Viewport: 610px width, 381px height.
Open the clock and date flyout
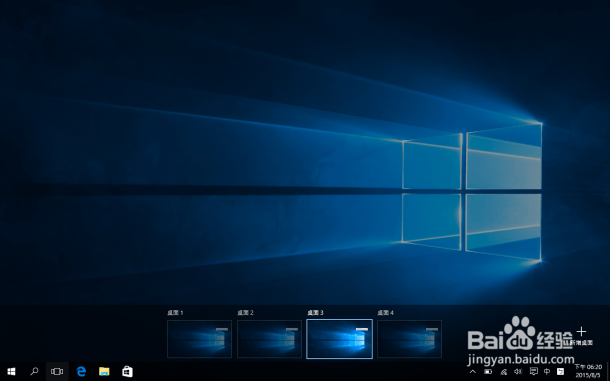click(588, 372)
